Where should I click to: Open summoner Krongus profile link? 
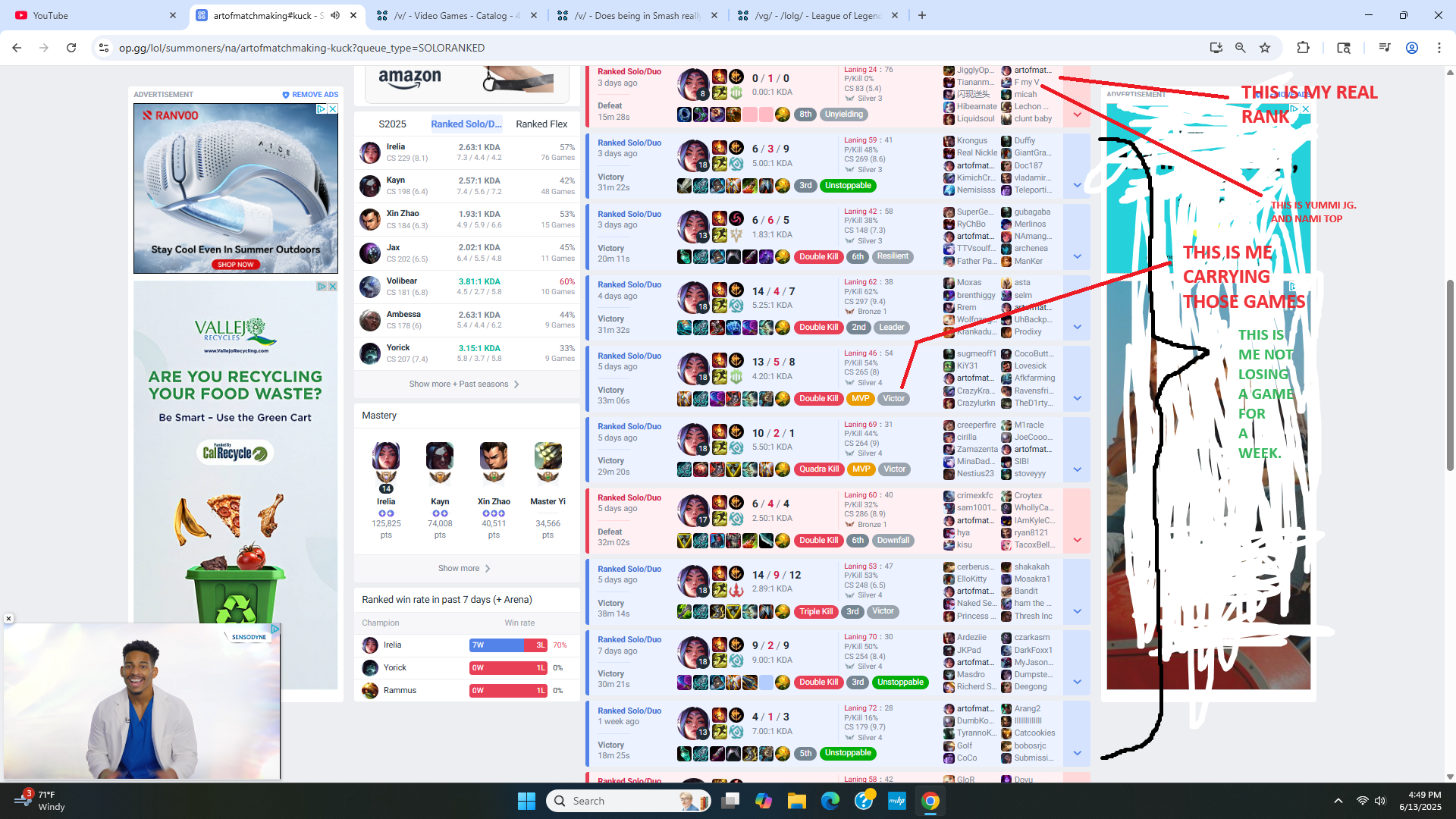click(x=971, y=140)
